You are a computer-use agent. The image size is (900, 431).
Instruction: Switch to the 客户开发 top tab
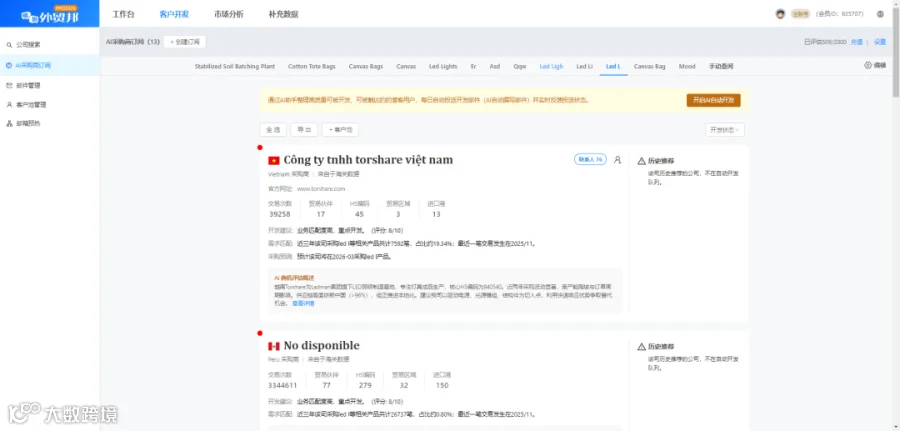174,14
